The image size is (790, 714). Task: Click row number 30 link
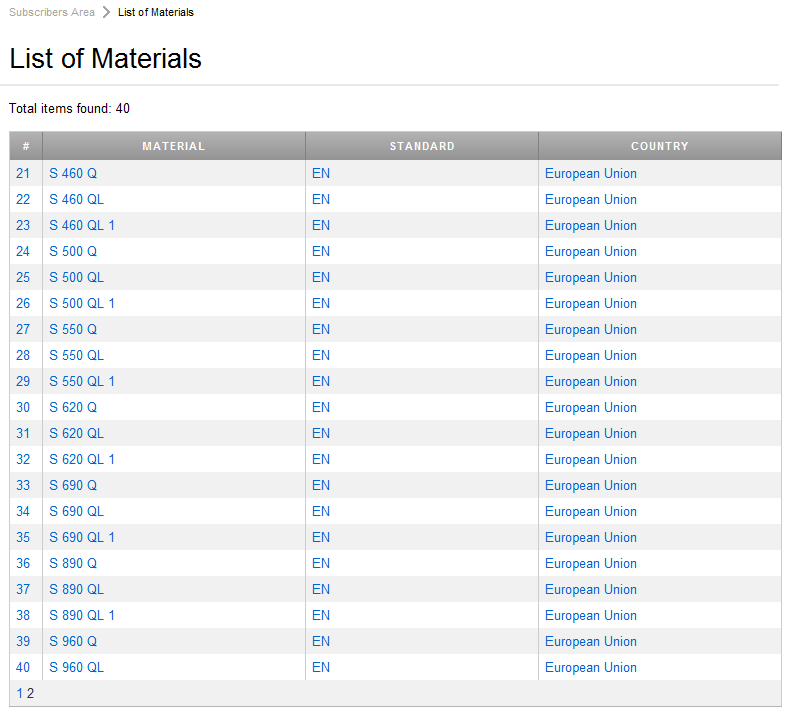[23, 407]
